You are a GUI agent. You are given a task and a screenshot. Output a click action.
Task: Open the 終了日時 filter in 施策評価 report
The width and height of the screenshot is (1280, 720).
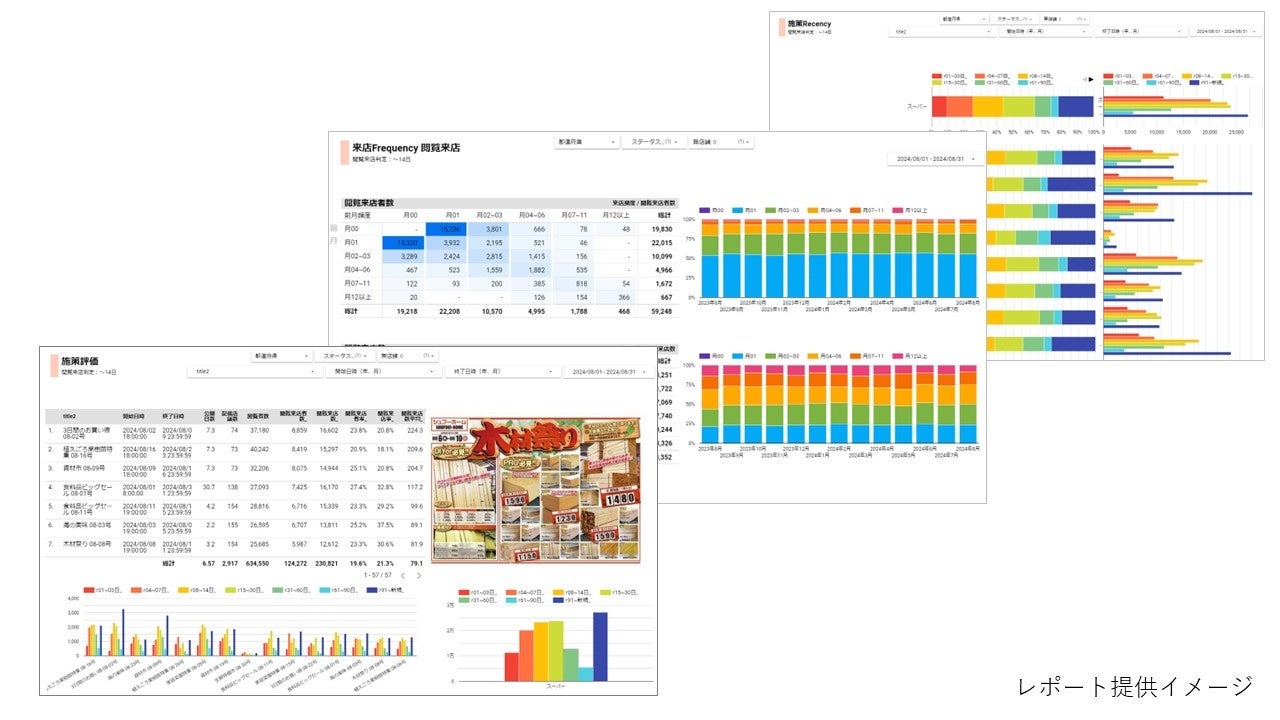[x=500, y=371]
